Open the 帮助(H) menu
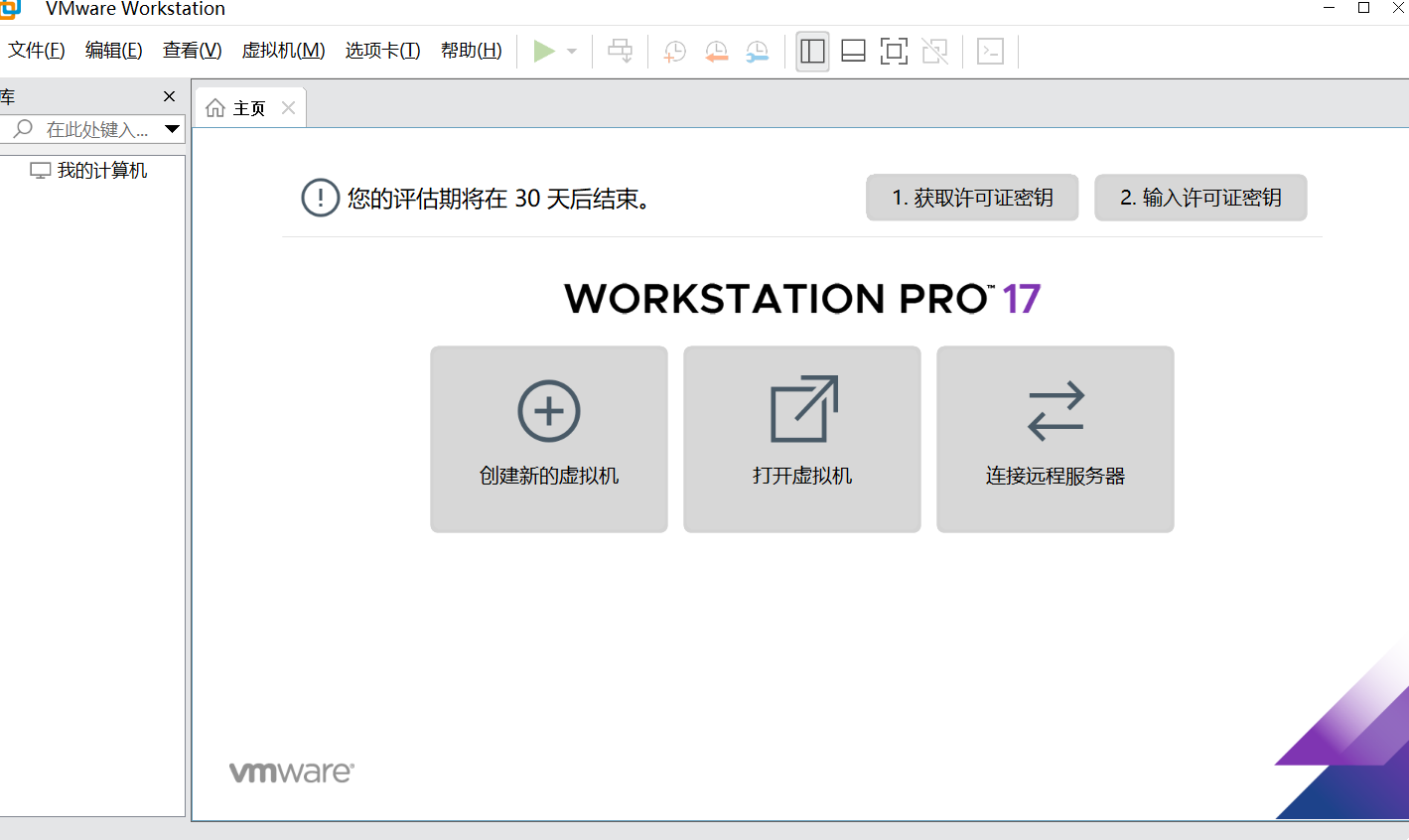Image resolution: width=1409 pixels, height=840 pixels. pyautogui.click(x=472, y=51)
